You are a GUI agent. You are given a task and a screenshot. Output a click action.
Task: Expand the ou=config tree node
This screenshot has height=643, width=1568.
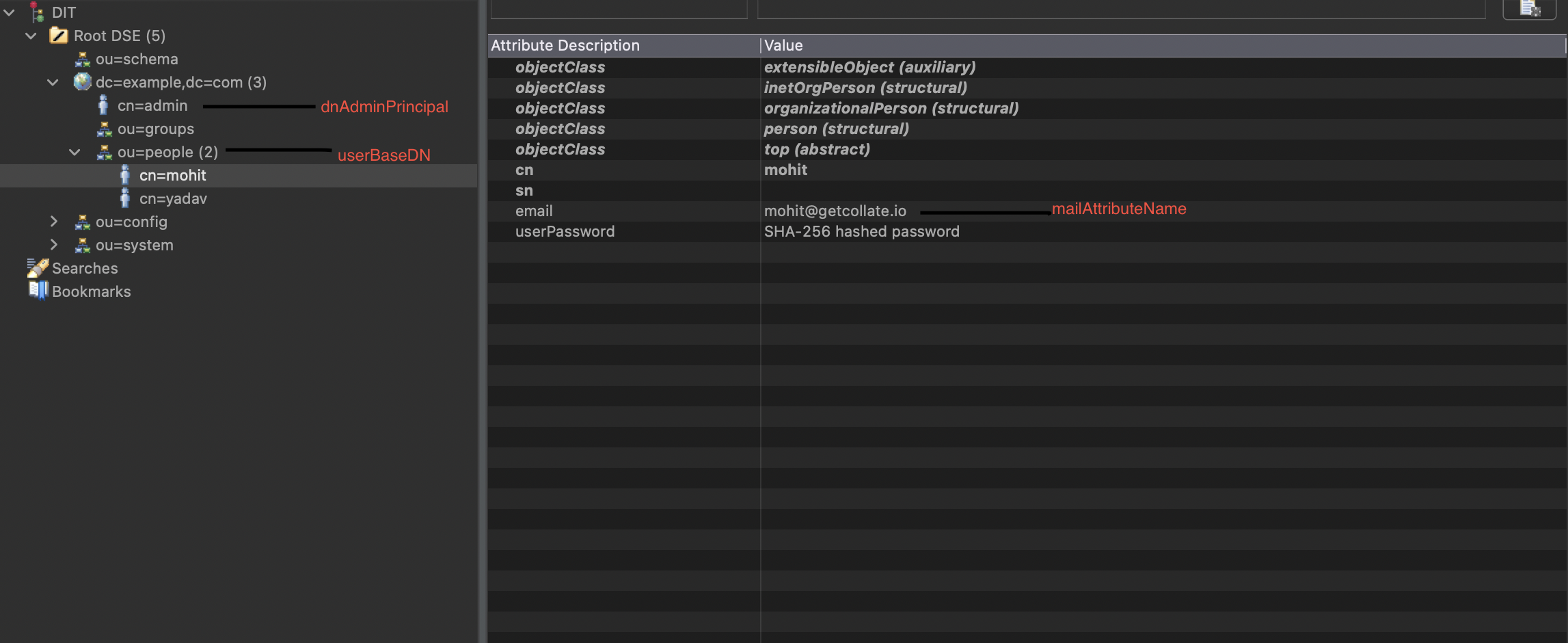coord(54,221)
